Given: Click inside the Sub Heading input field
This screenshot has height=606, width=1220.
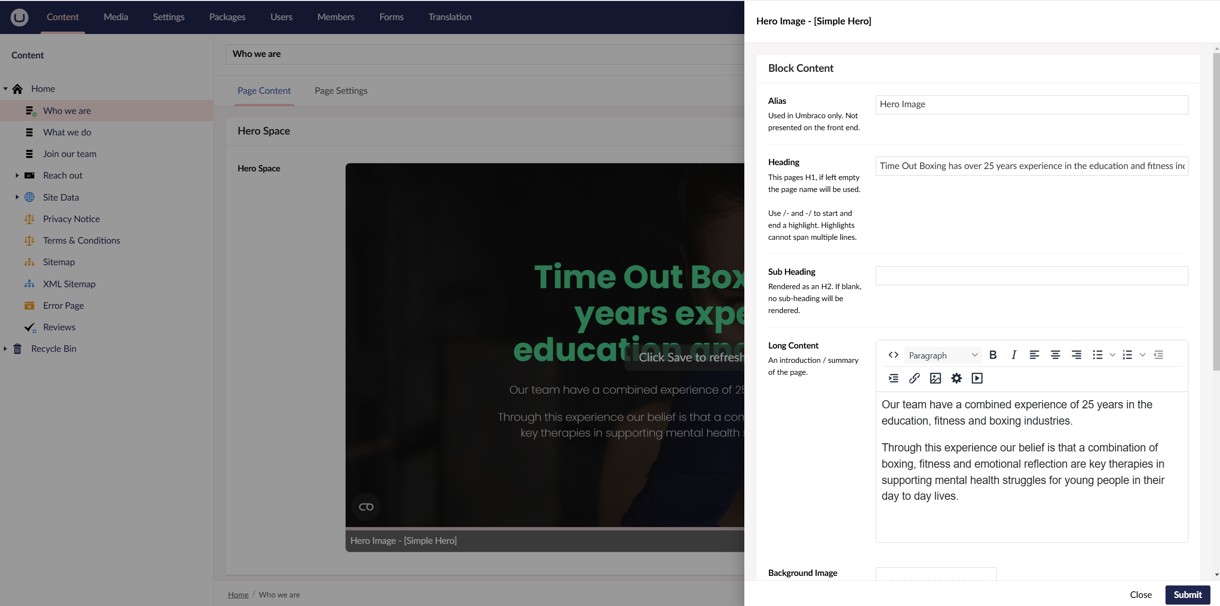Looking at the screenshot, I should [x=1031, y=275].
